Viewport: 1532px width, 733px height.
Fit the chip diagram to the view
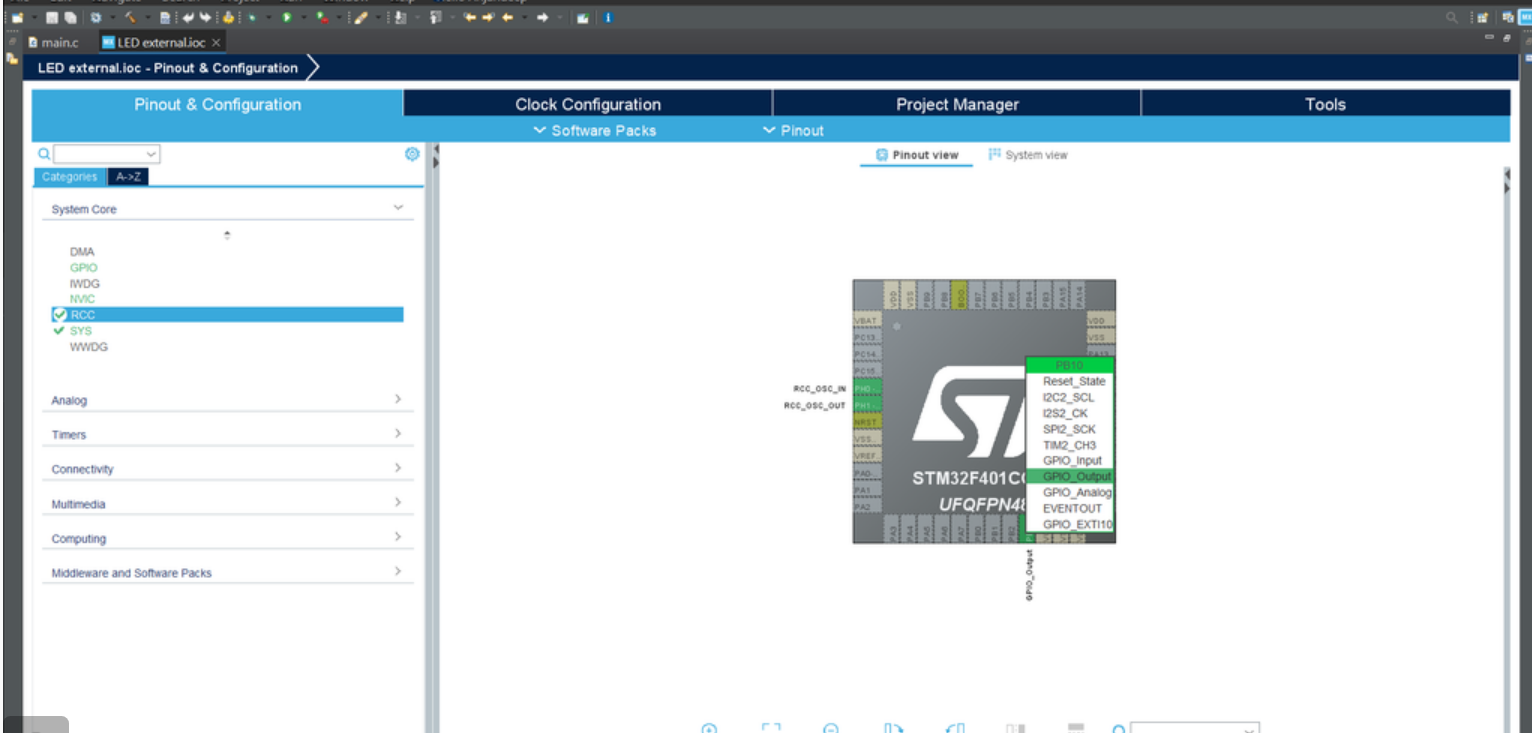coord(771,727)
